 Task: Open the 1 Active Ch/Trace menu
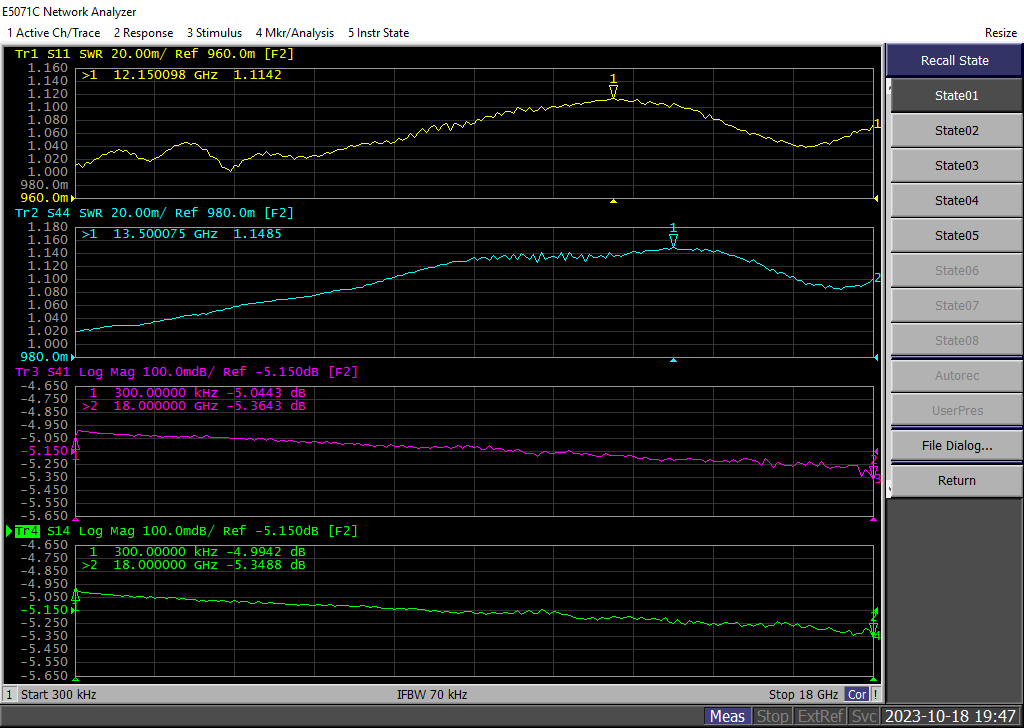click(x=54, y=33)
